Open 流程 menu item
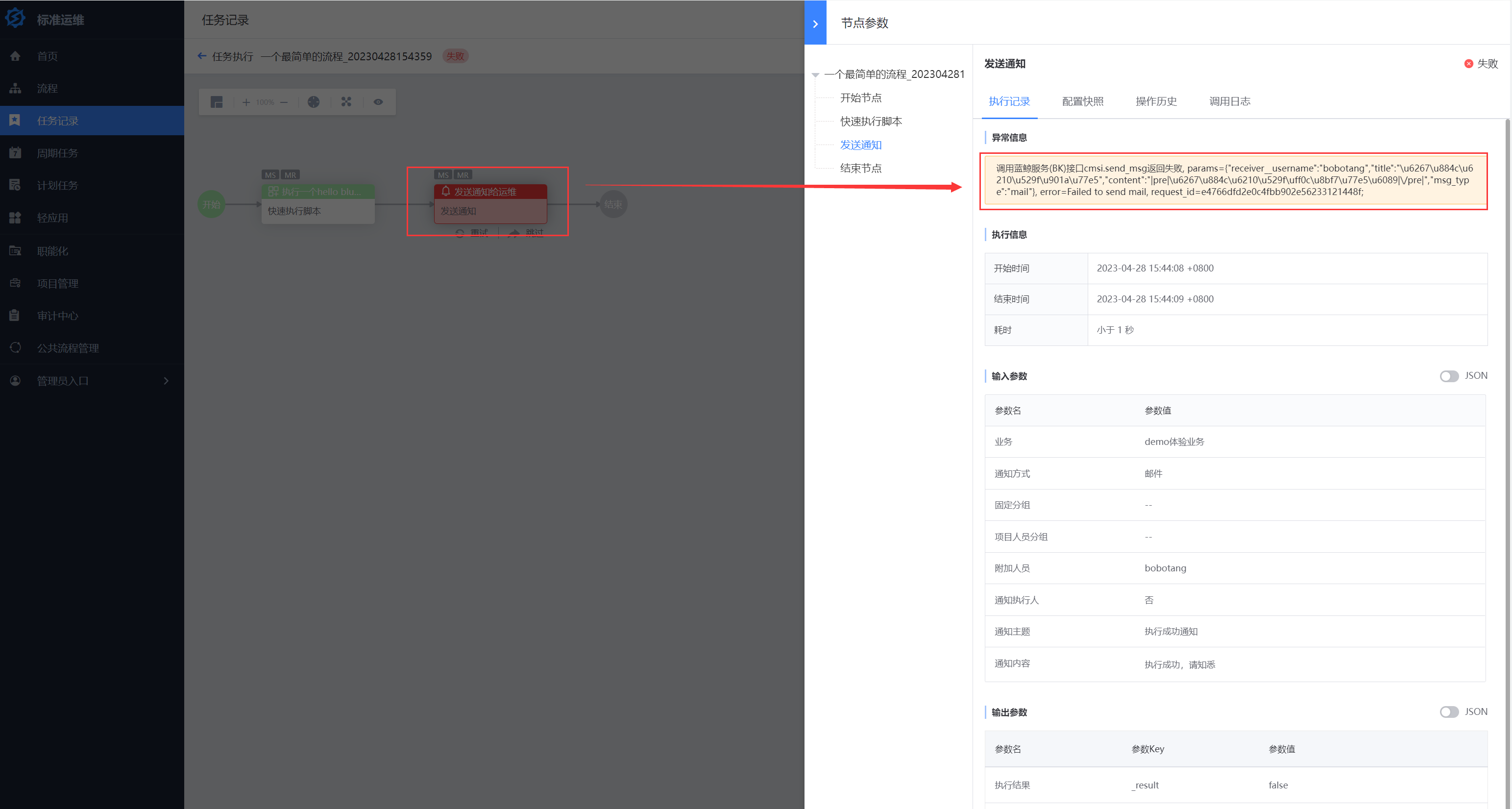The width and height of the screenshot is (1512, 809). click(92, 88)
